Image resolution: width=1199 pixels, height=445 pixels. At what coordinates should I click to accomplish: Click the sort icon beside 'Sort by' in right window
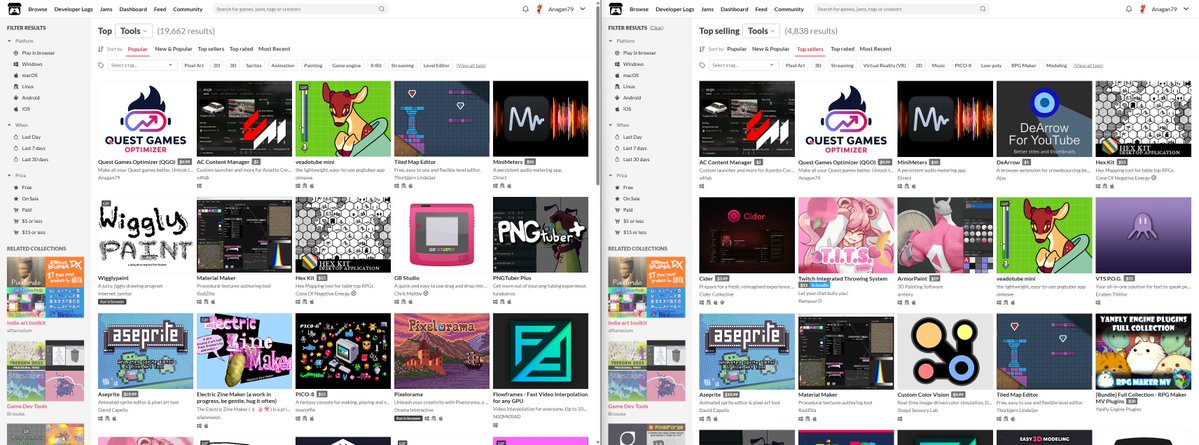[x=702, y=49]
